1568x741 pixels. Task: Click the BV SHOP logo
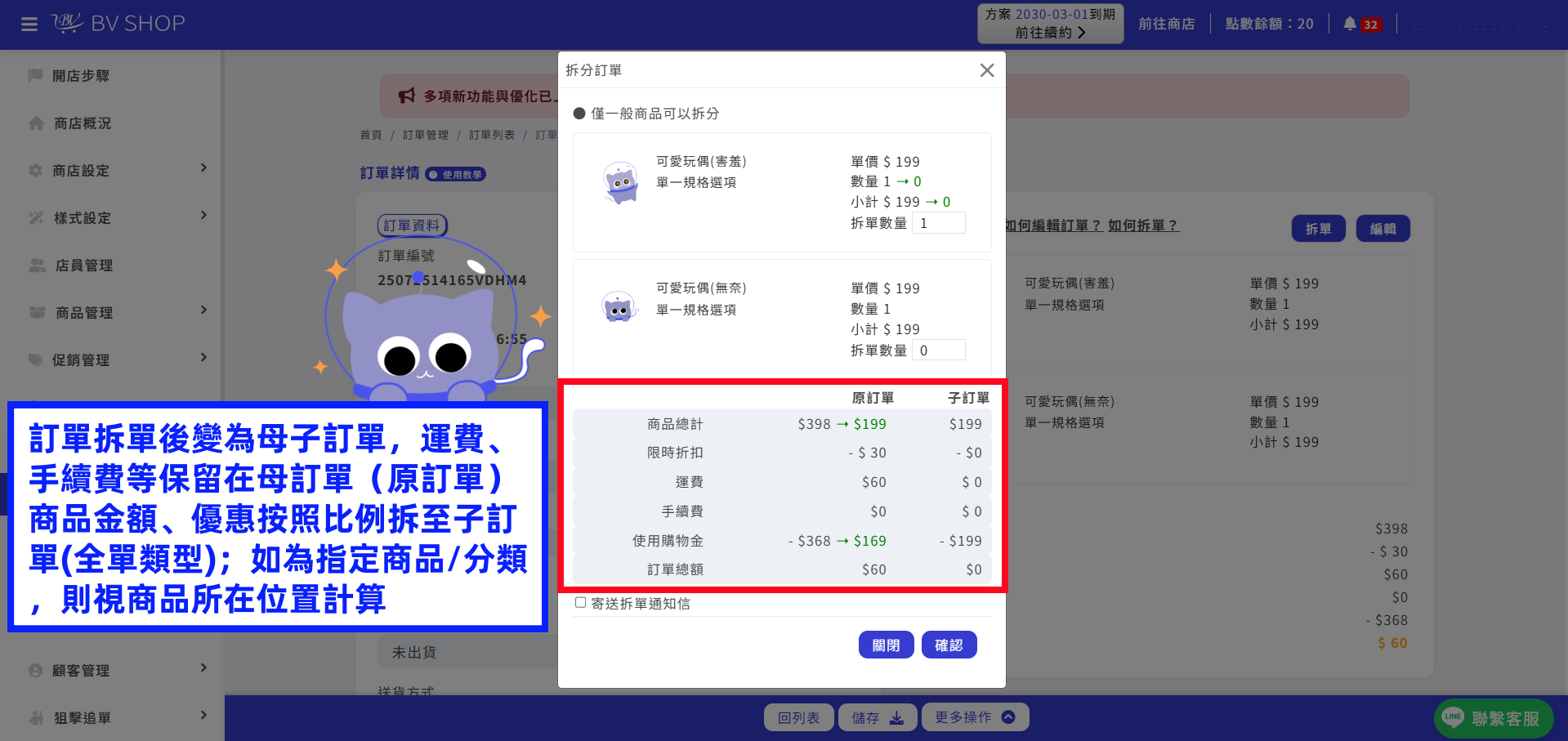tap(118, 24)
